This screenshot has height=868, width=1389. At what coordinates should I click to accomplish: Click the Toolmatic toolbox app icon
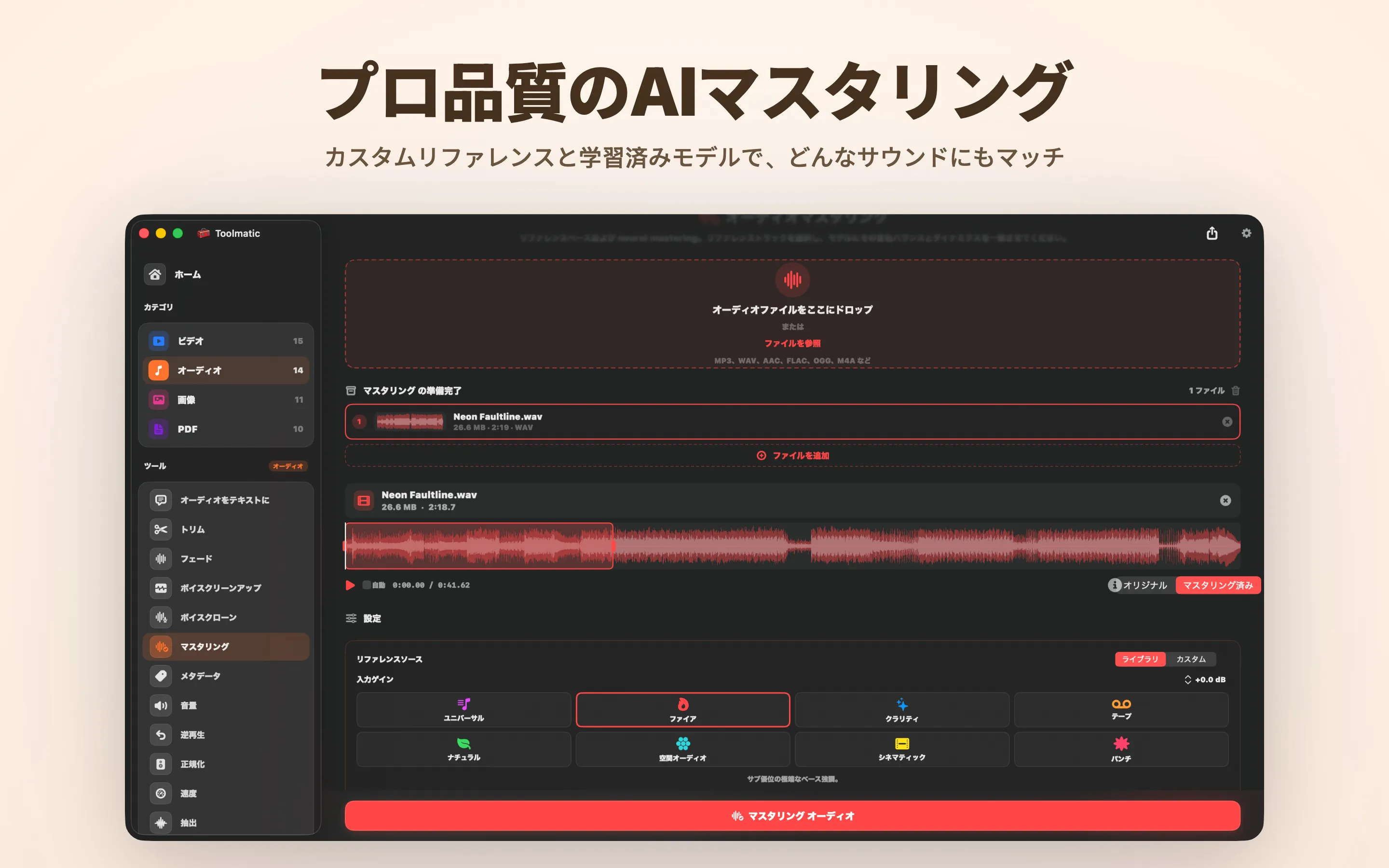click(x=203, y=233)
